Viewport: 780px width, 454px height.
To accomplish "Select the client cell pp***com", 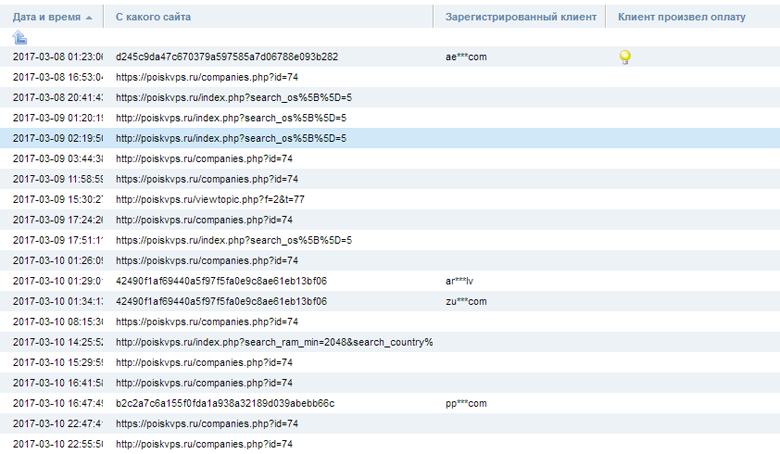I will 466,403.
